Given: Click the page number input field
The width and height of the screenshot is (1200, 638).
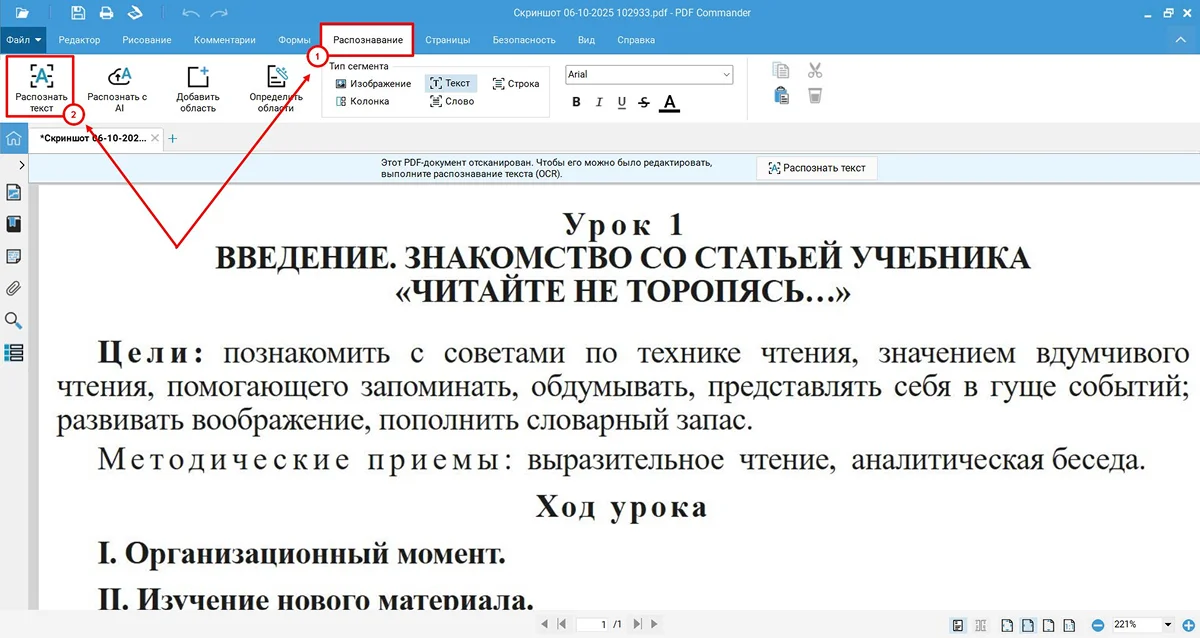Looking at the screenshot, I should coord(593,624).
